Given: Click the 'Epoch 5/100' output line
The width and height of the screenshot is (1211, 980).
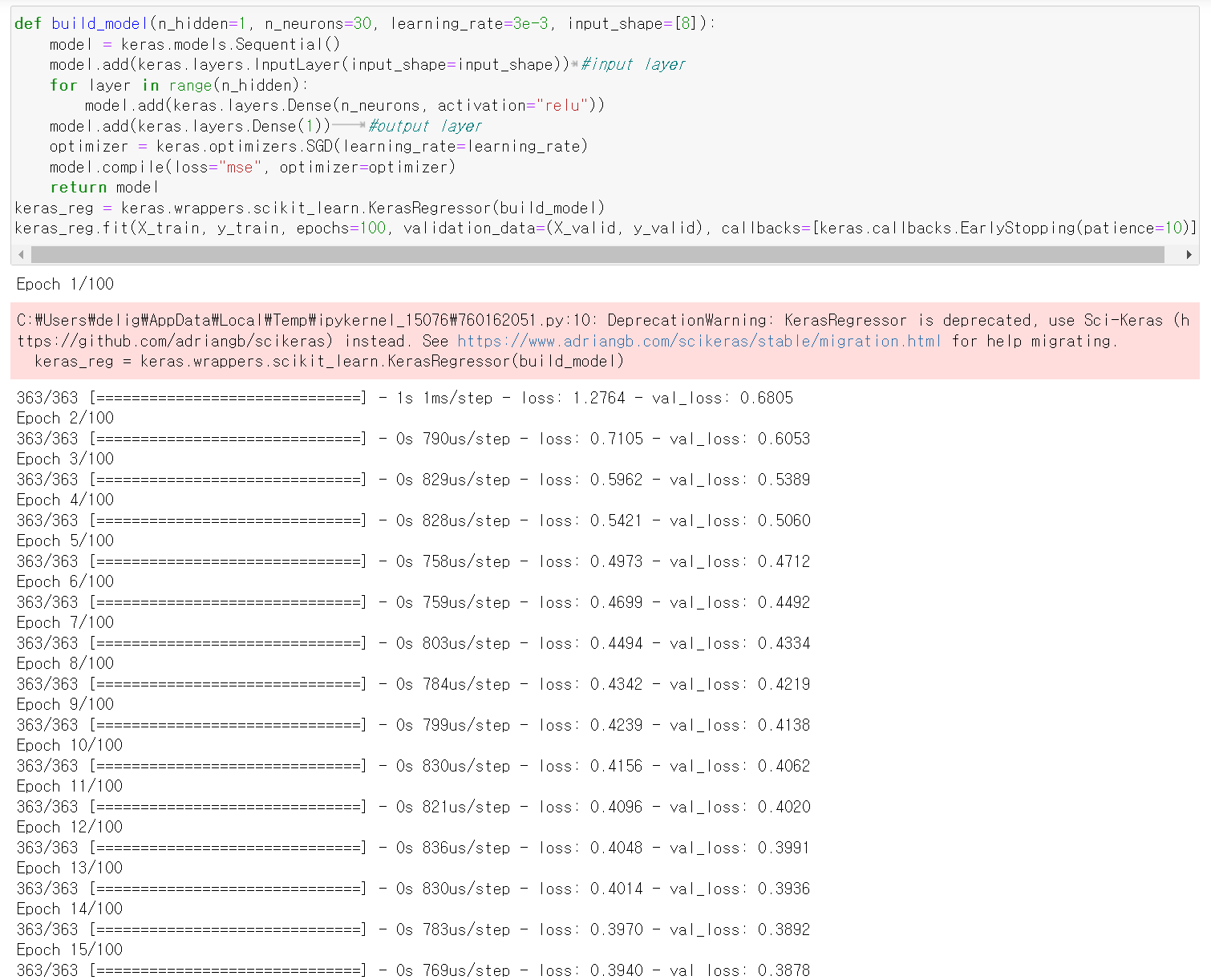Looking at the screenshot, I should pyautogui.click(x=65, y=541).
